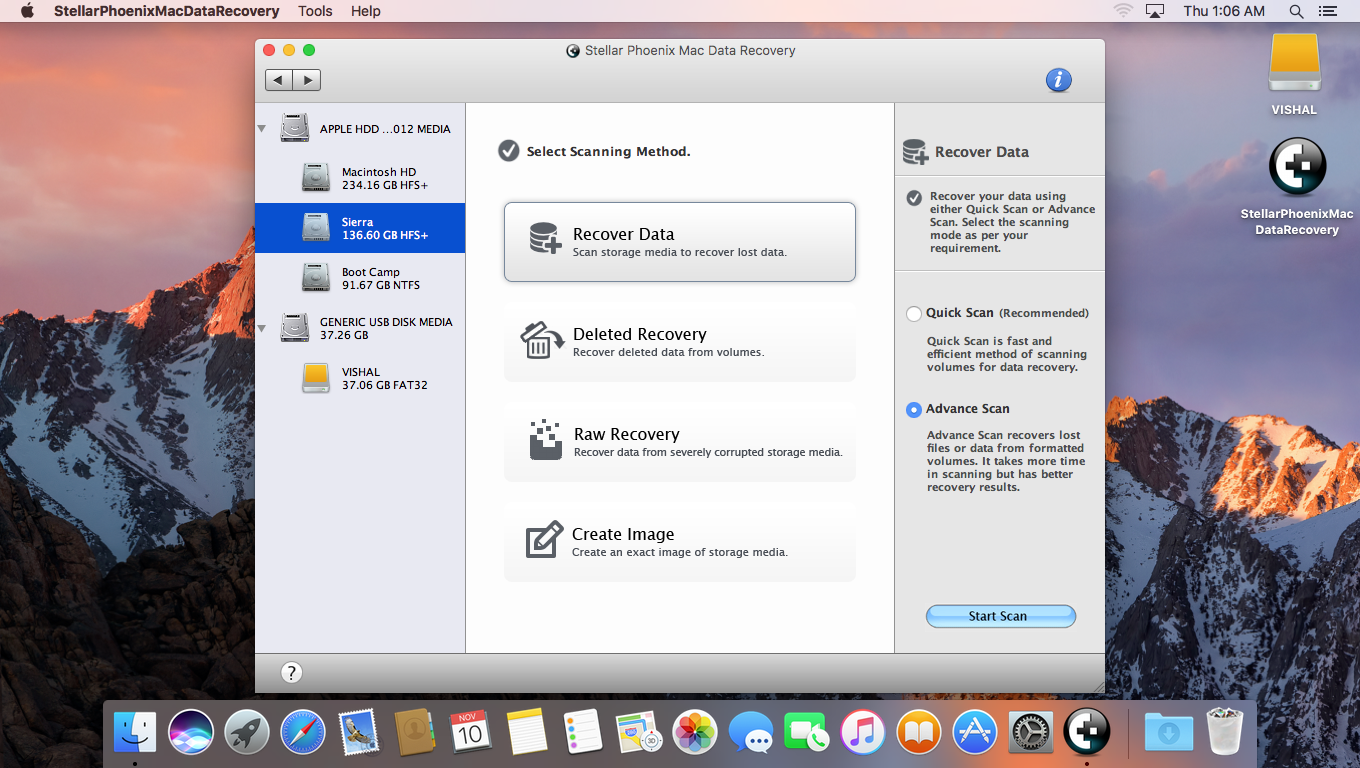Click the Start Scan button
The height and width of the screenshot is (768, 1360).
[x=1000, y=616]
